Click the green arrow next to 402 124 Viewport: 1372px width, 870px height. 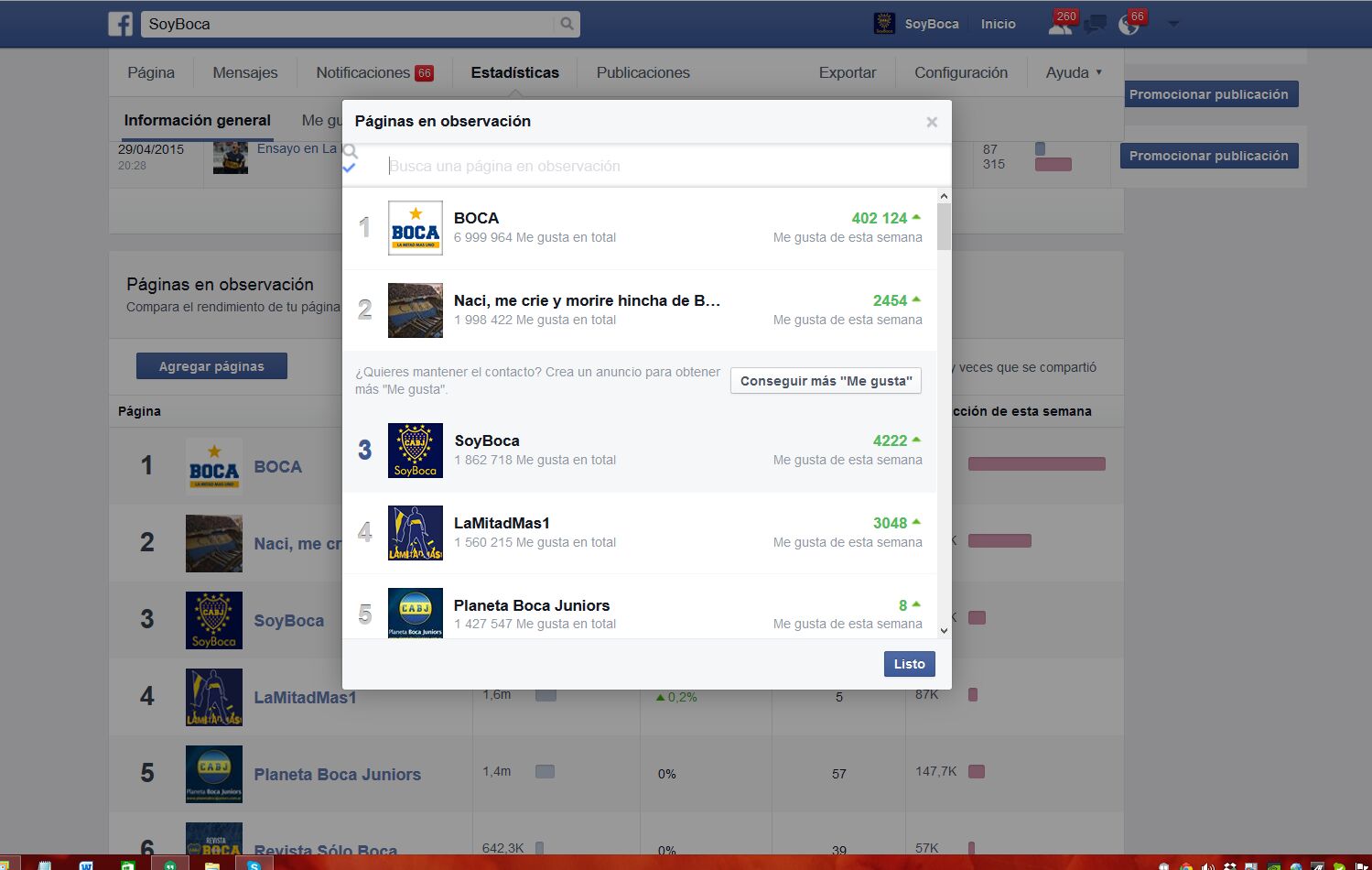[916, 217]
